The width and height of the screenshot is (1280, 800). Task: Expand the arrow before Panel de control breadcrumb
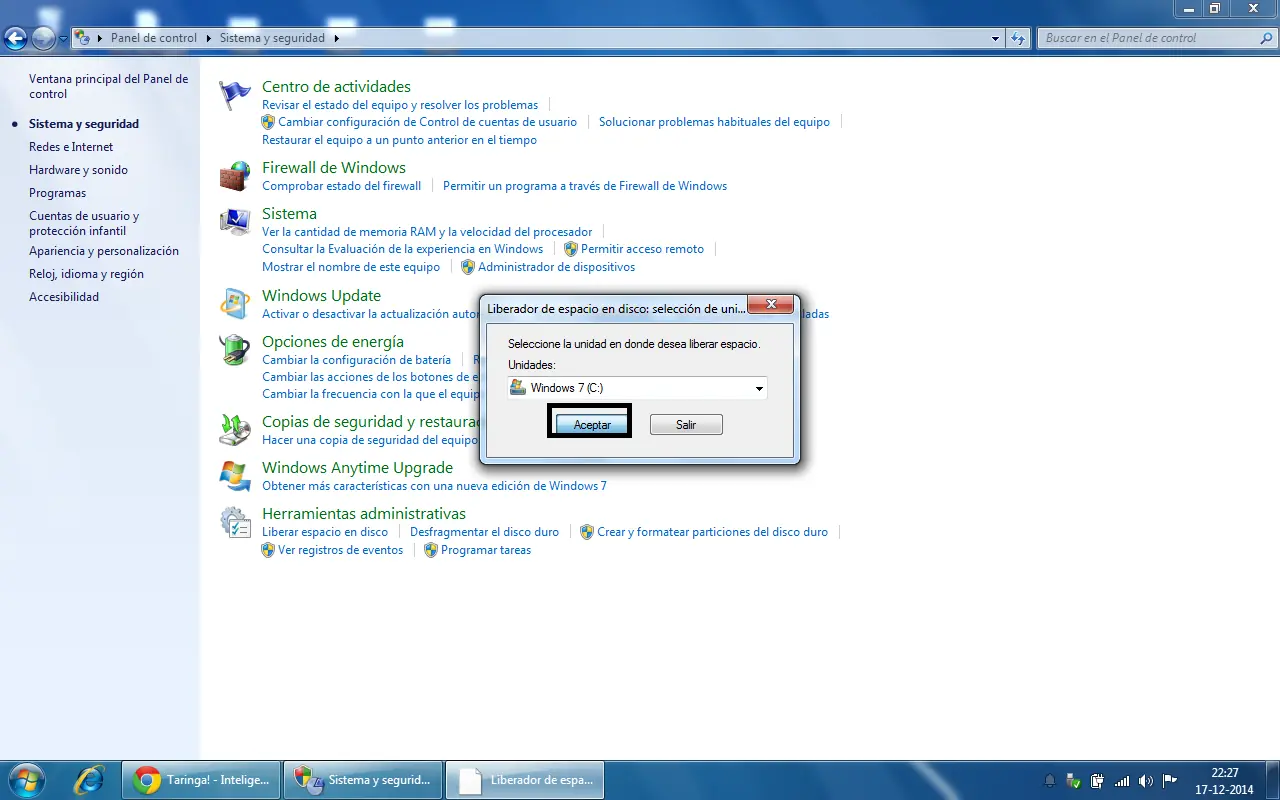[100, 38]
